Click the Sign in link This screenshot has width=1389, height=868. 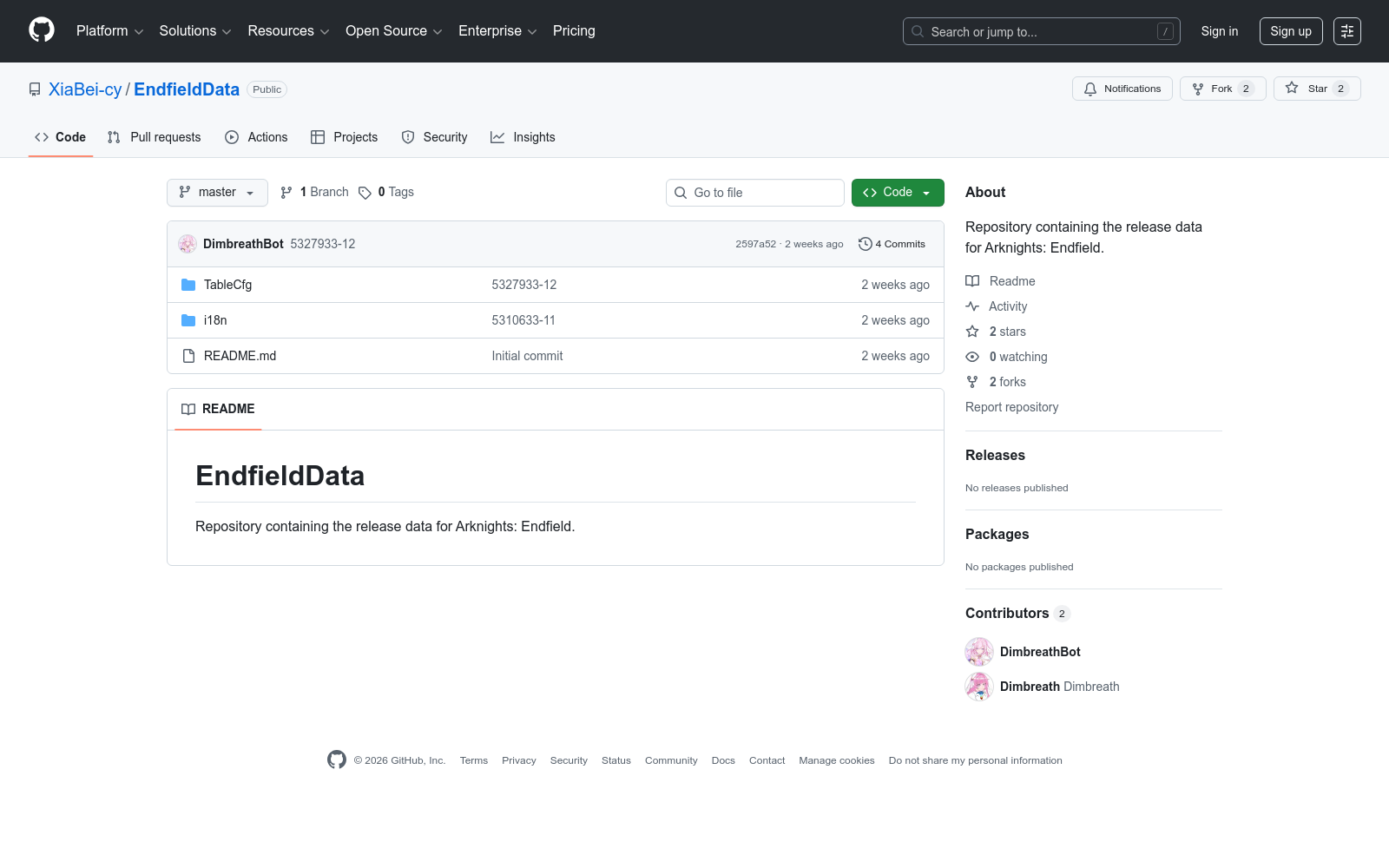click(x=1220, y=31)
